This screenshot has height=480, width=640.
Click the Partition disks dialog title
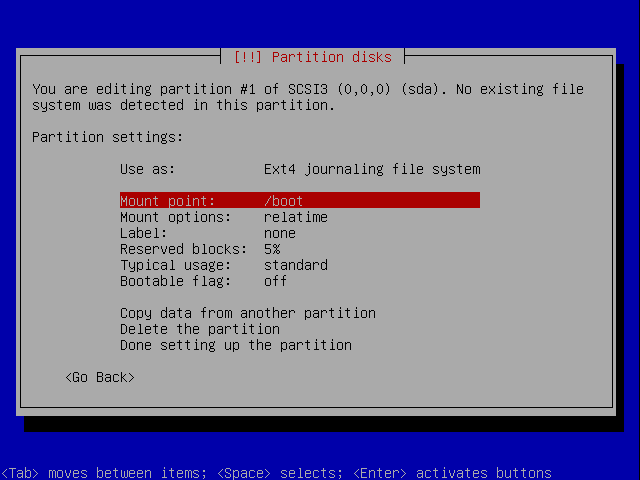click(313, 57)
